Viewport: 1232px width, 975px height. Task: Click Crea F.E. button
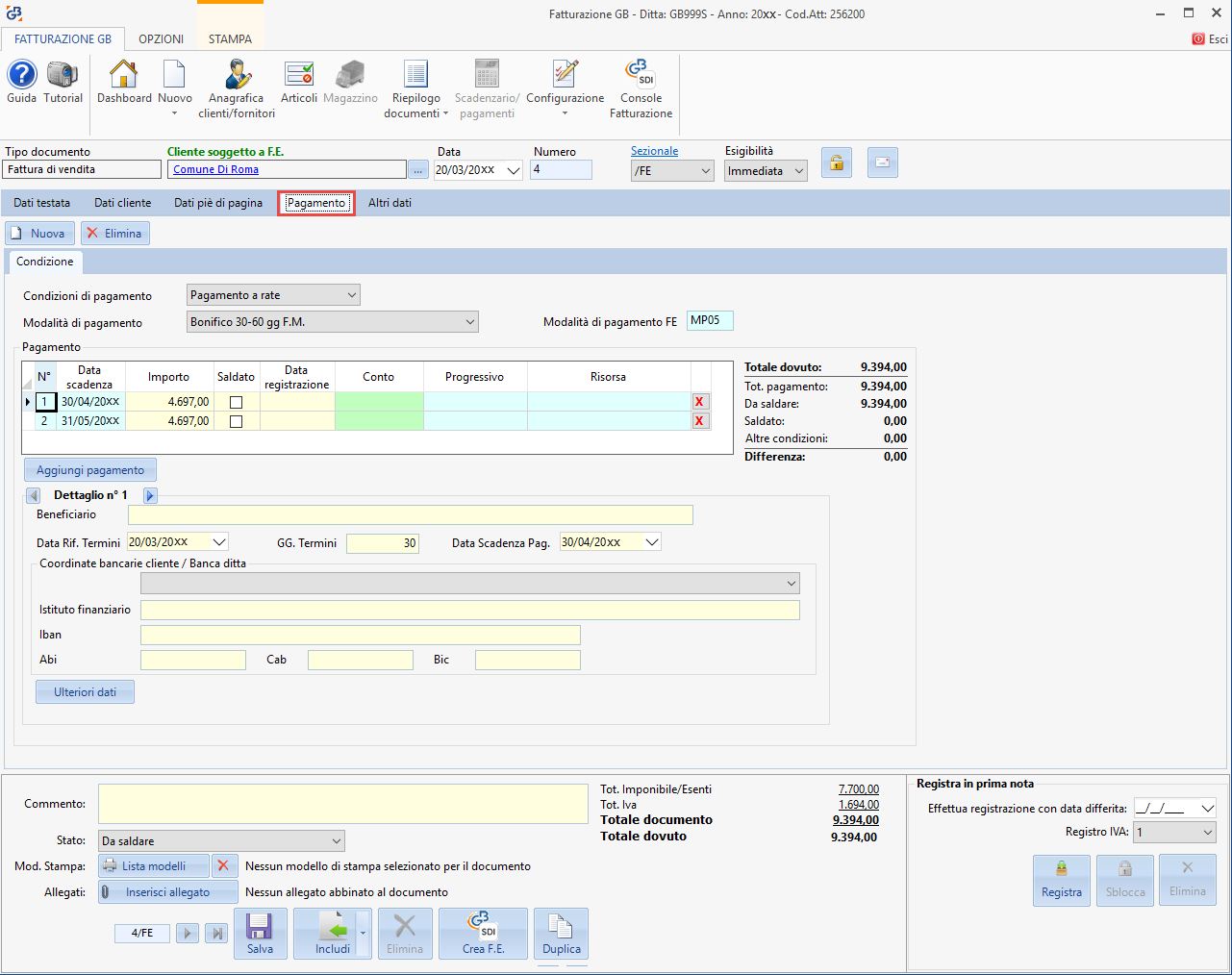point(483,933)
